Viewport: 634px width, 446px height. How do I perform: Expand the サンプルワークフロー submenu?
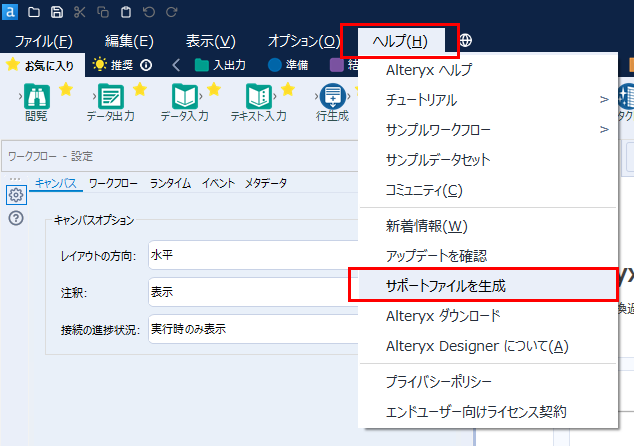495,130
